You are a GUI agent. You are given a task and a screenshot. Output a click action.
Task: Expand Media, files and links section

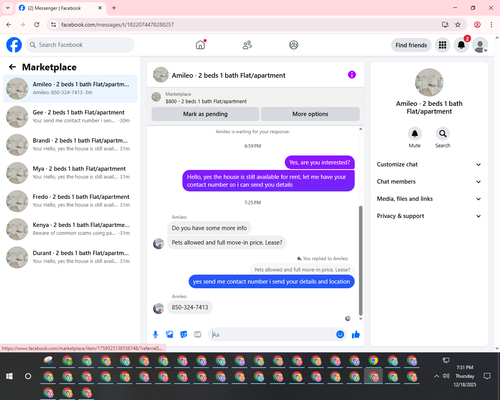pos(429,199)
